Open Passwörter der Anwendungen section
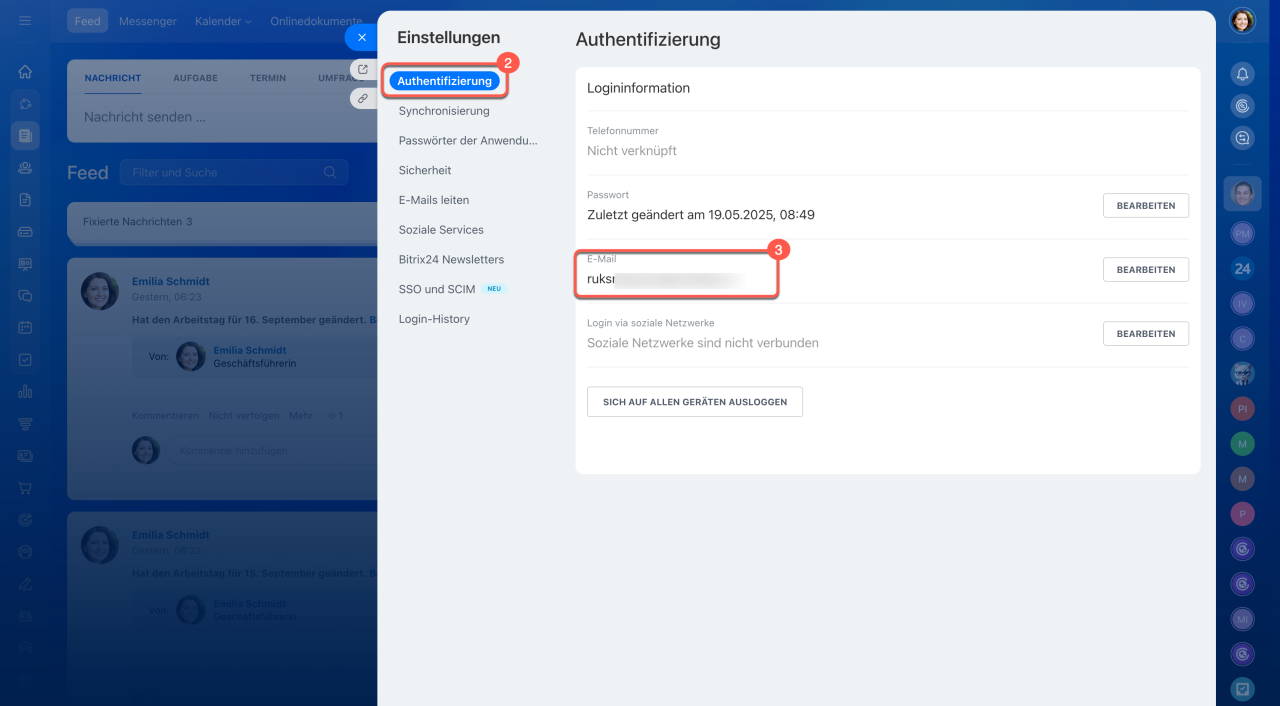 click(x=468, y=141)
